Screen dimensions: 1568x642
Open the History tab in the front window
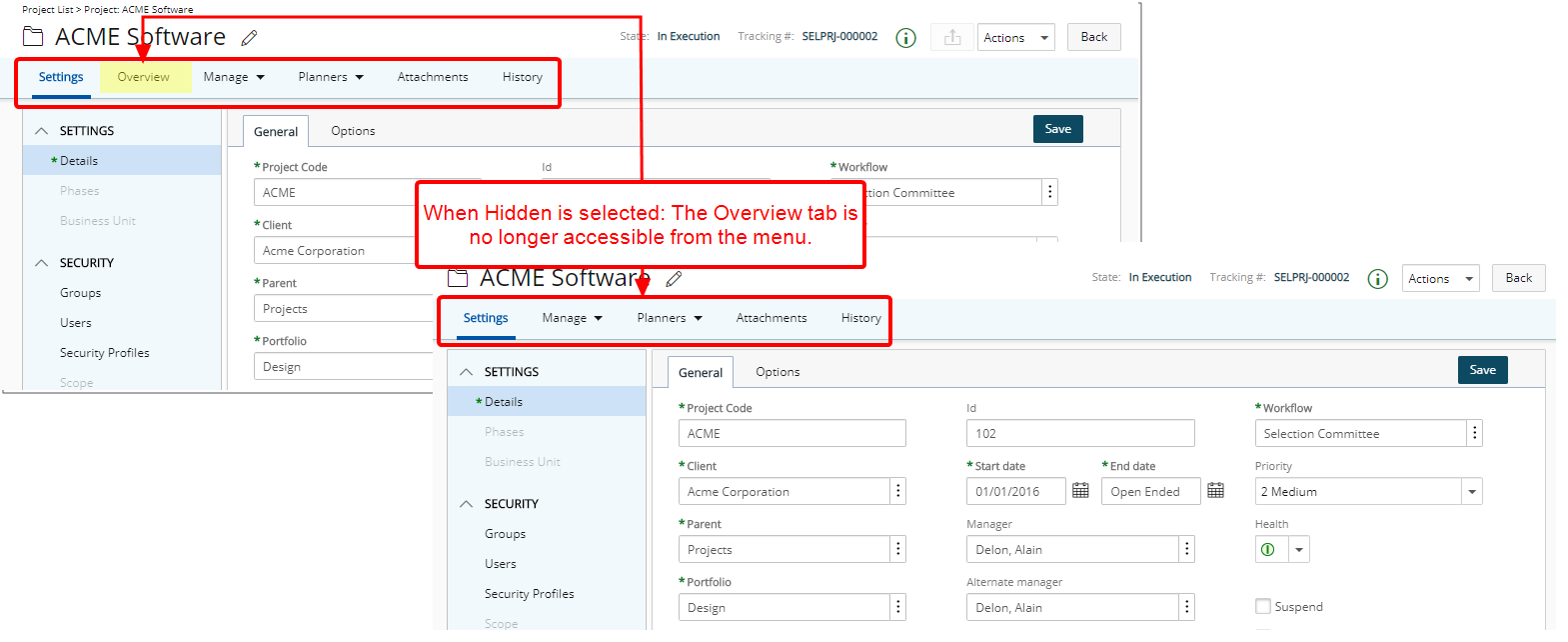pyautogui.click(x=861, y=318)
